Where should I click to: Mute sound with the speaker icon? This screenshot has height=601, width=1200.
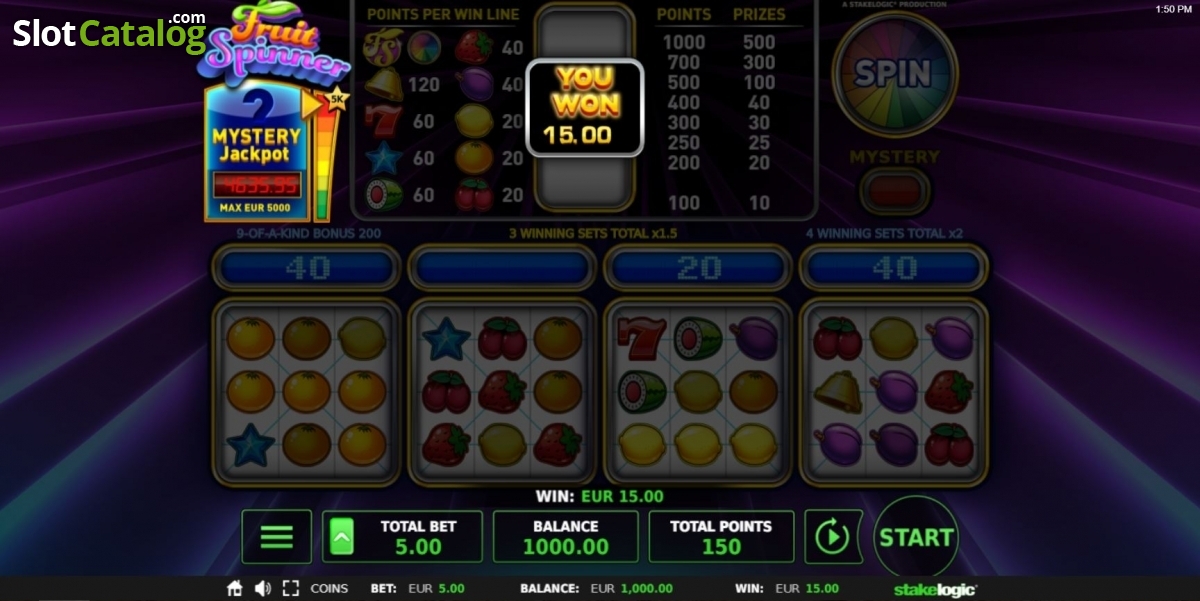pyautogui.click(x=263, y=589)
